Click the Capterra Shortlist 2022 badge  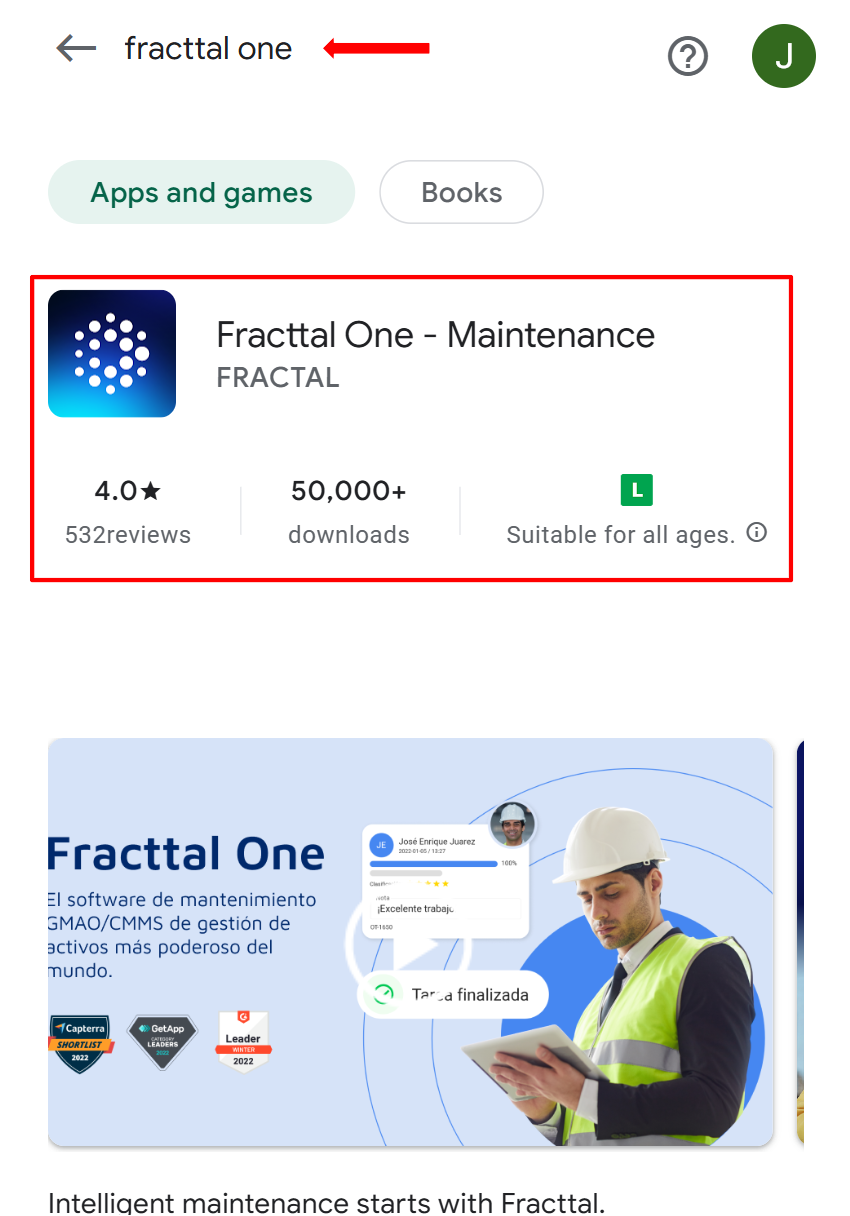click(x=82, y=1043)
